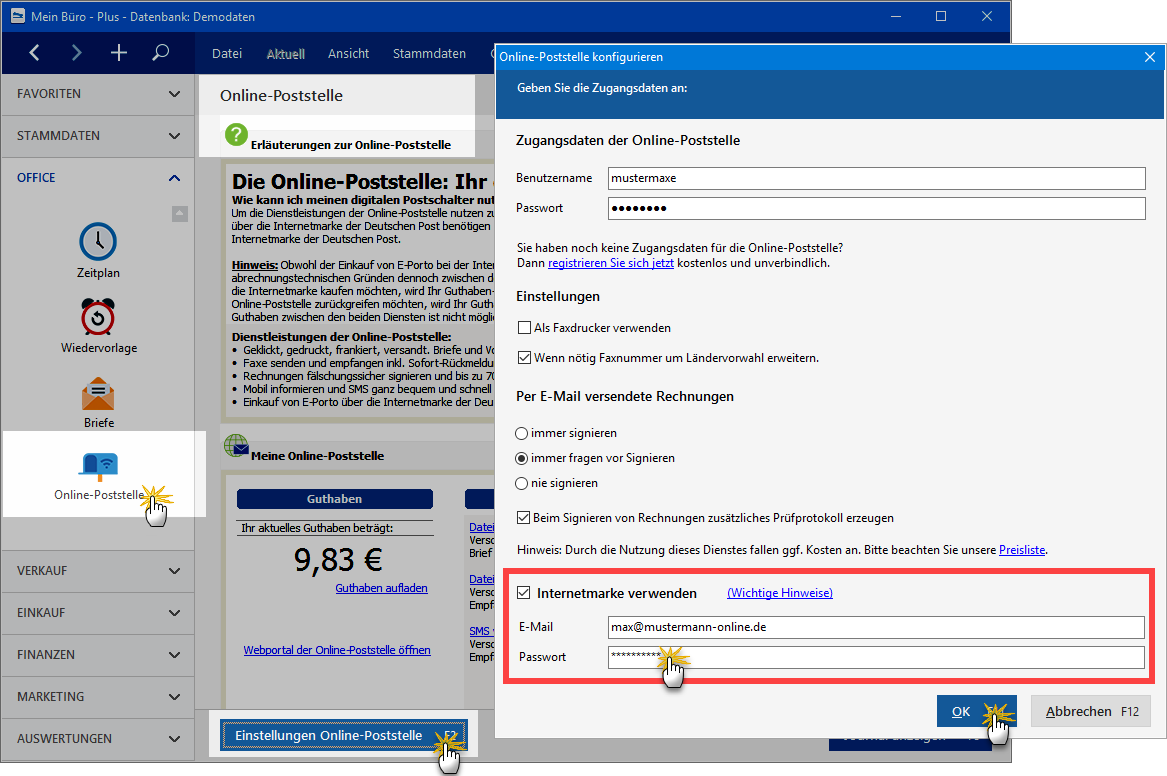Click into the Benutzername field
This screenshot has width=1167, height=776.
click(x=877, y=178)
